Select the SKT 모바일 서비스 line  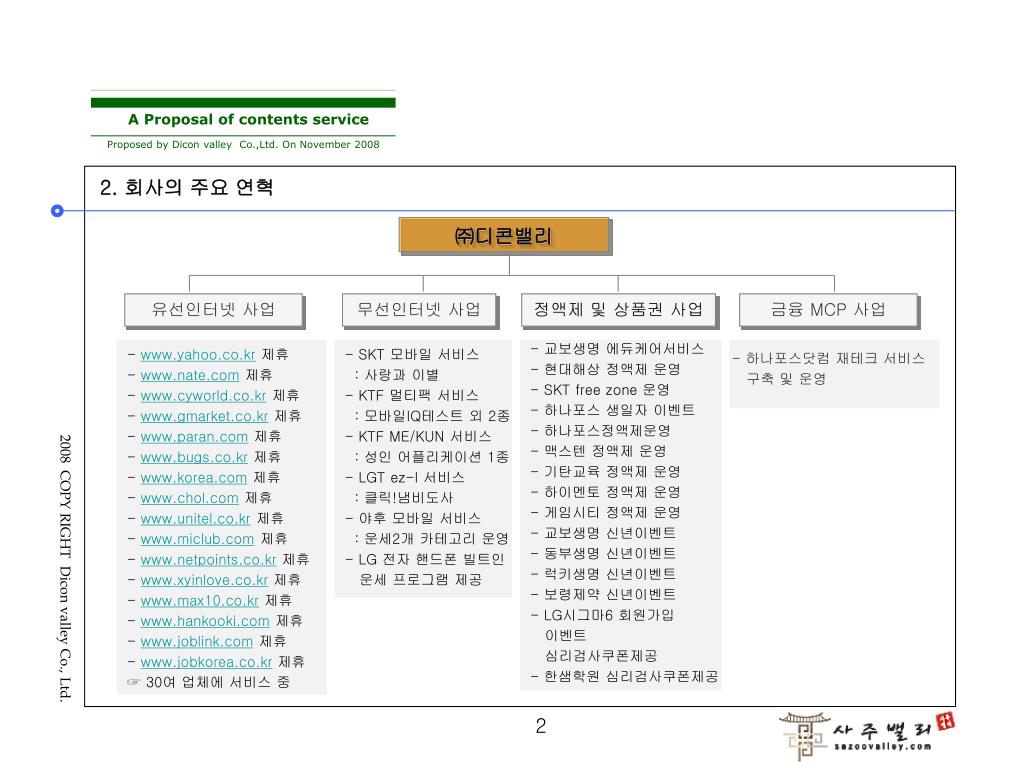tap(412, 355)
